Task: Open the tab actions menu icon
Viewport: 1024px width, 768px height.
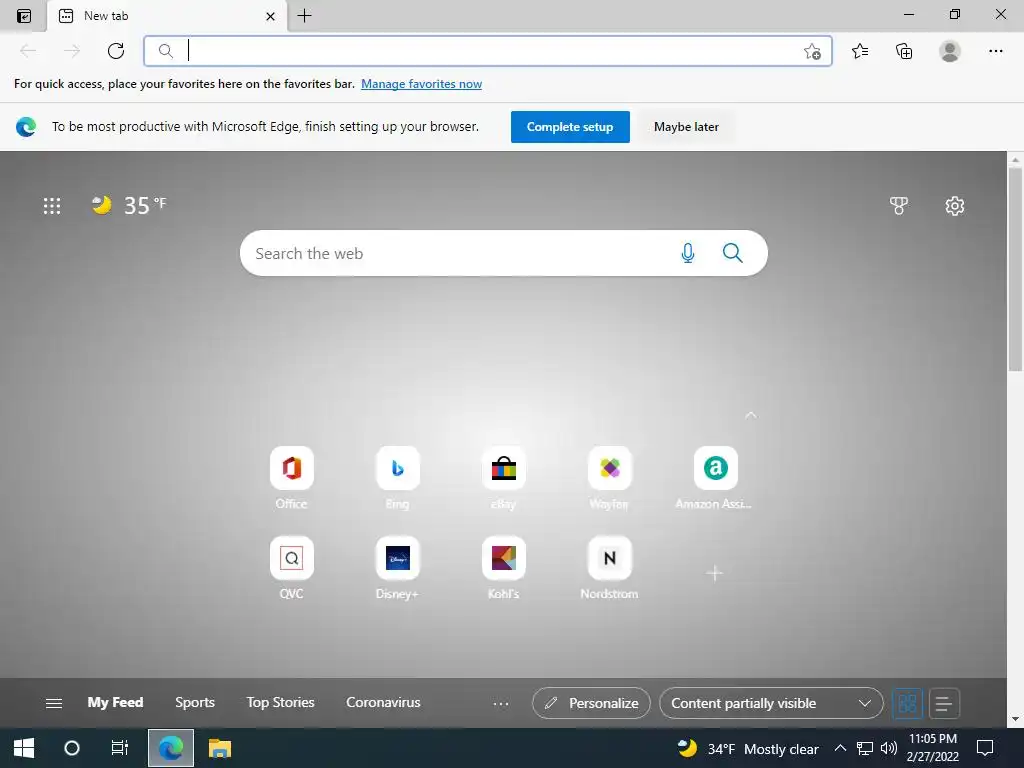Action: pyautogui.click(x=24, y=16)
